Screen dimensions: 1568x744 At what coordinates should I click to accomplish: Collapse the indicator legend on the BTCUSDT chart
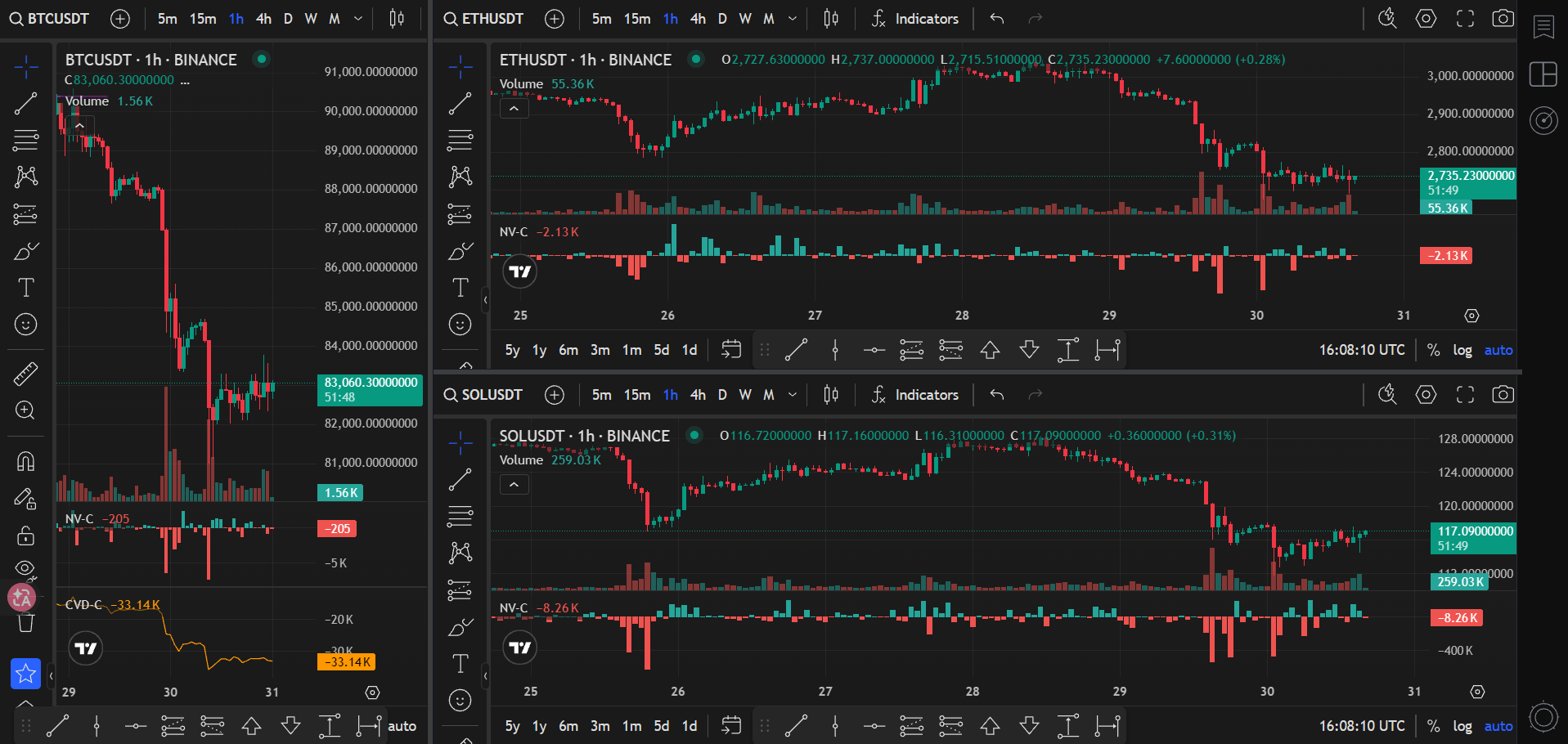click(79, 126)
